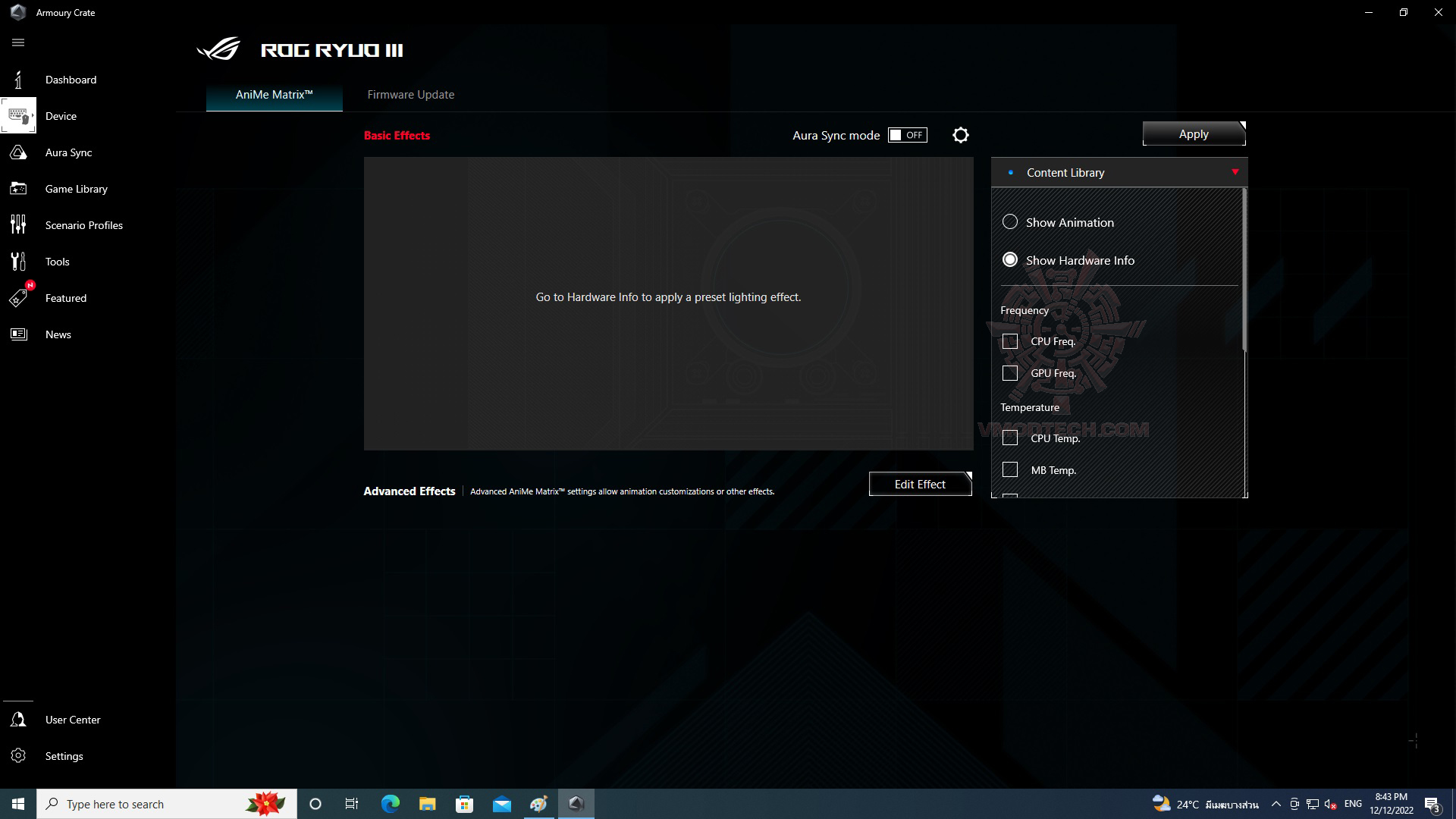Open the Scenario Profiles sliders icon

[18, 225]
